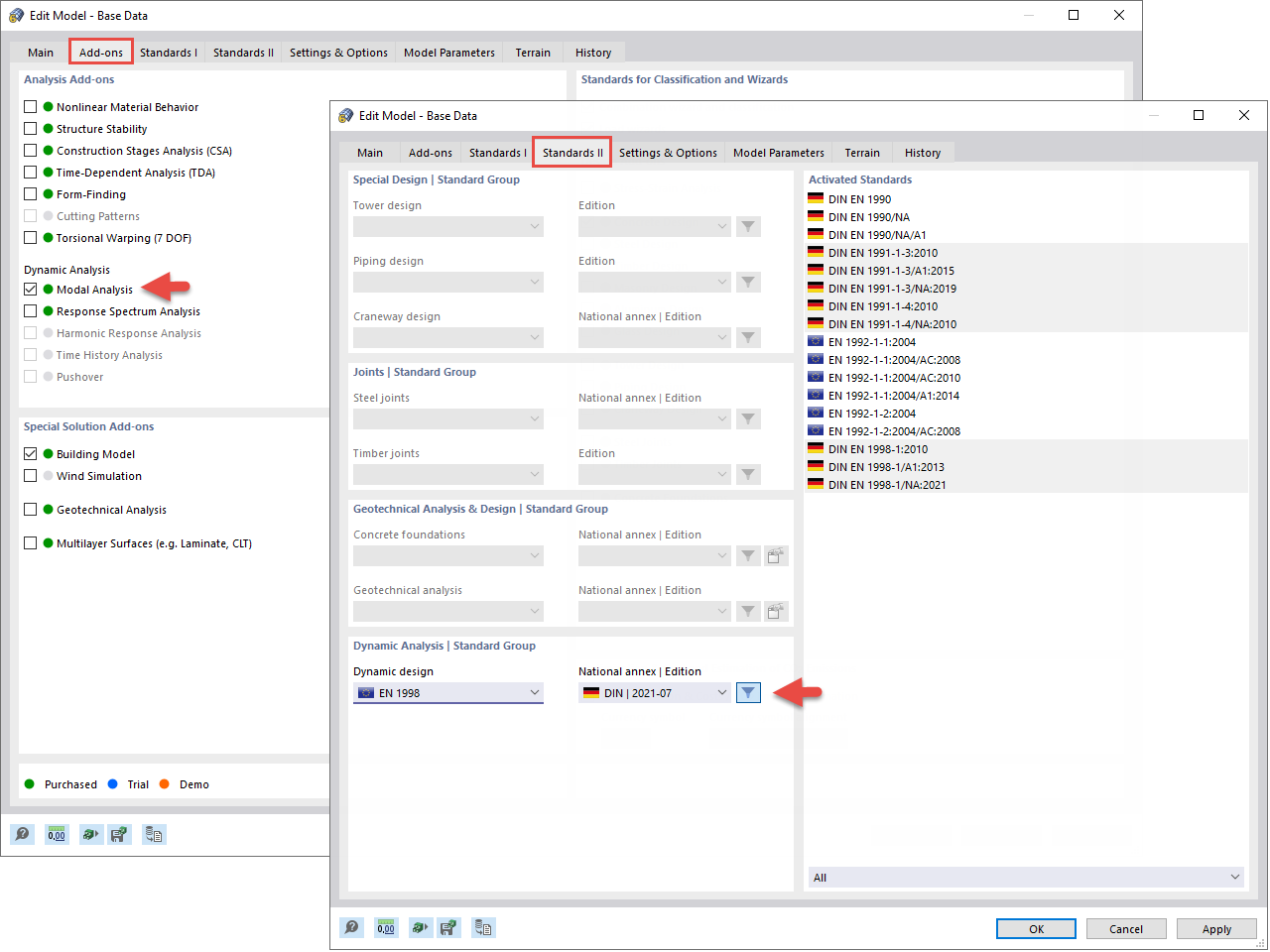1270x952 pixels.
Task: Click the filter icon in Timber joints row
Action: (x=748, y=475)
